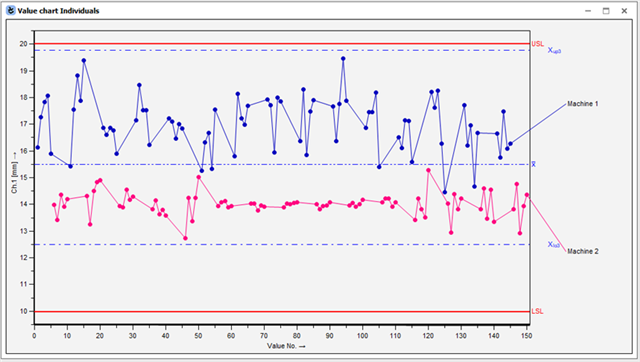Maximize the Value chart Individuals window
640x362 pixels.
click(x=606, y=11)
